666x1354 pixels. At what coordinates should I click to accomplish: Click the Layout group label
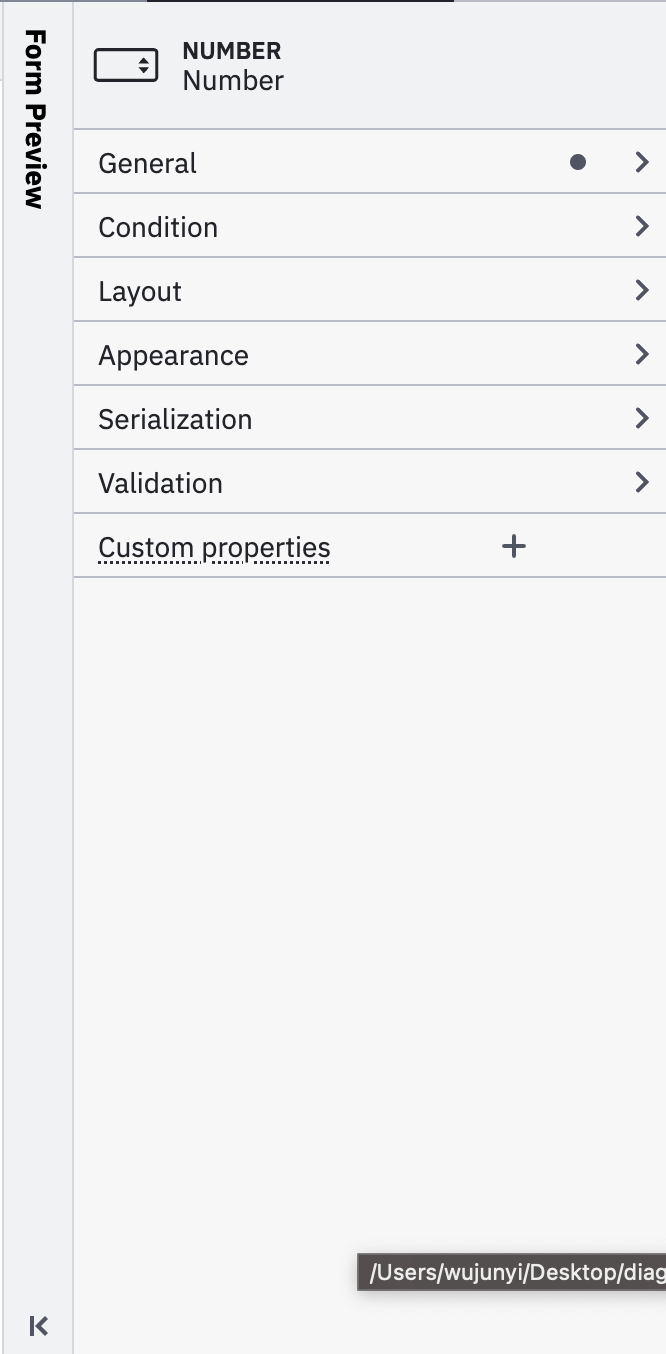tap(140, 291)
